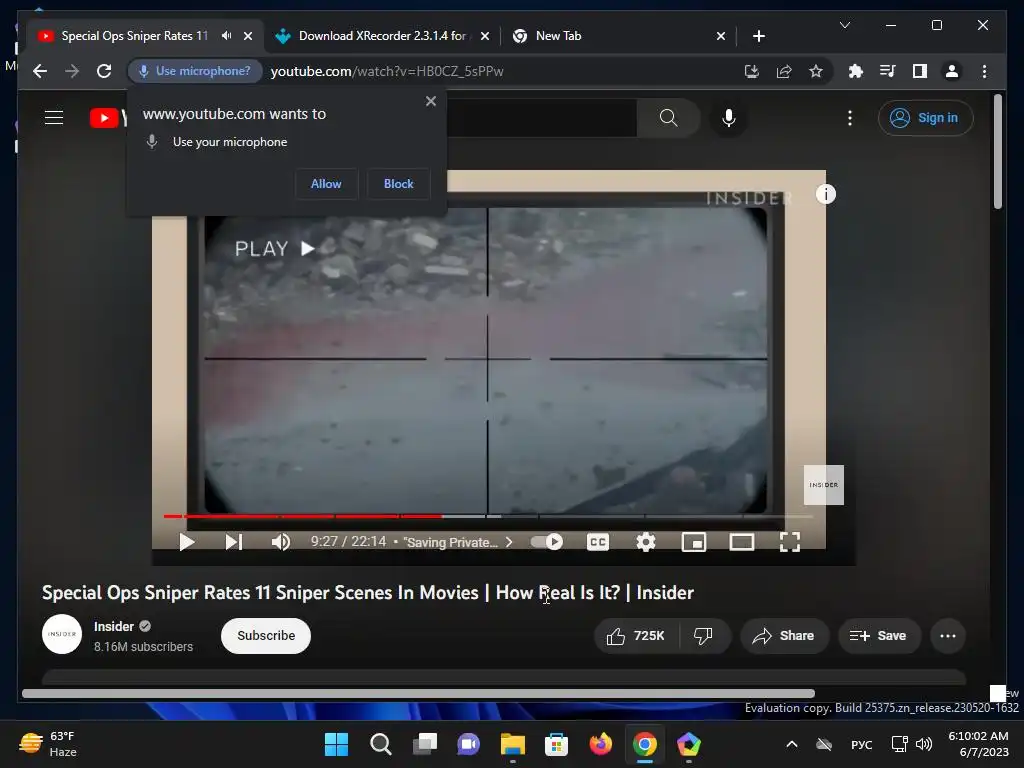The image size is (1024, 768).
Task: Dislike the video
Action: pos(704,635)
